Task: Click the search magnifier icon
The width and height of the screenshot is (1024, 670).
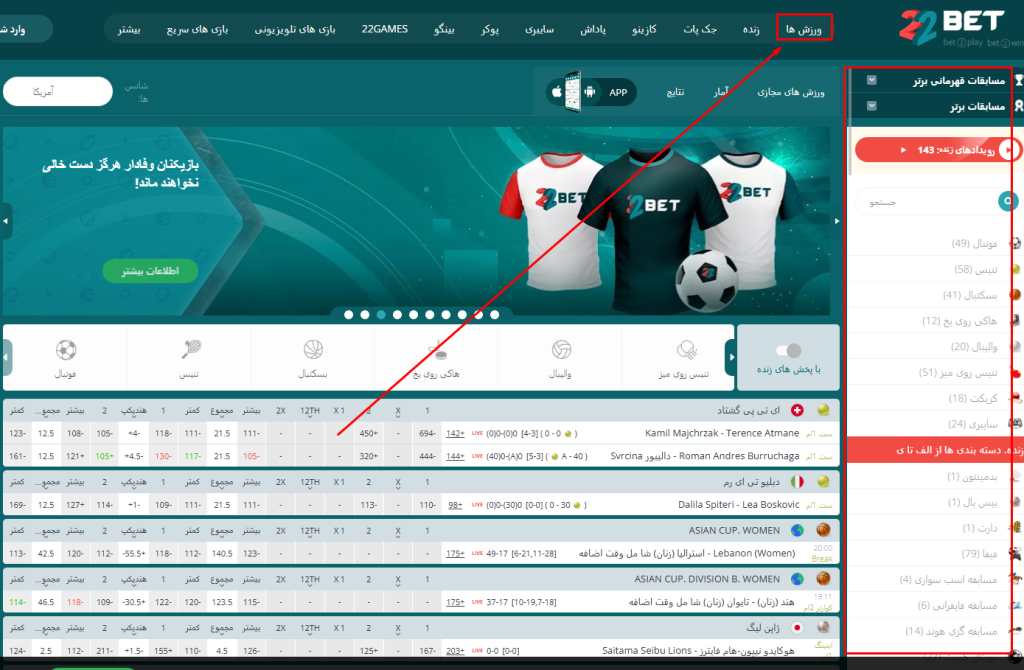Action: pyautogui.click(x=1008, y=201)
